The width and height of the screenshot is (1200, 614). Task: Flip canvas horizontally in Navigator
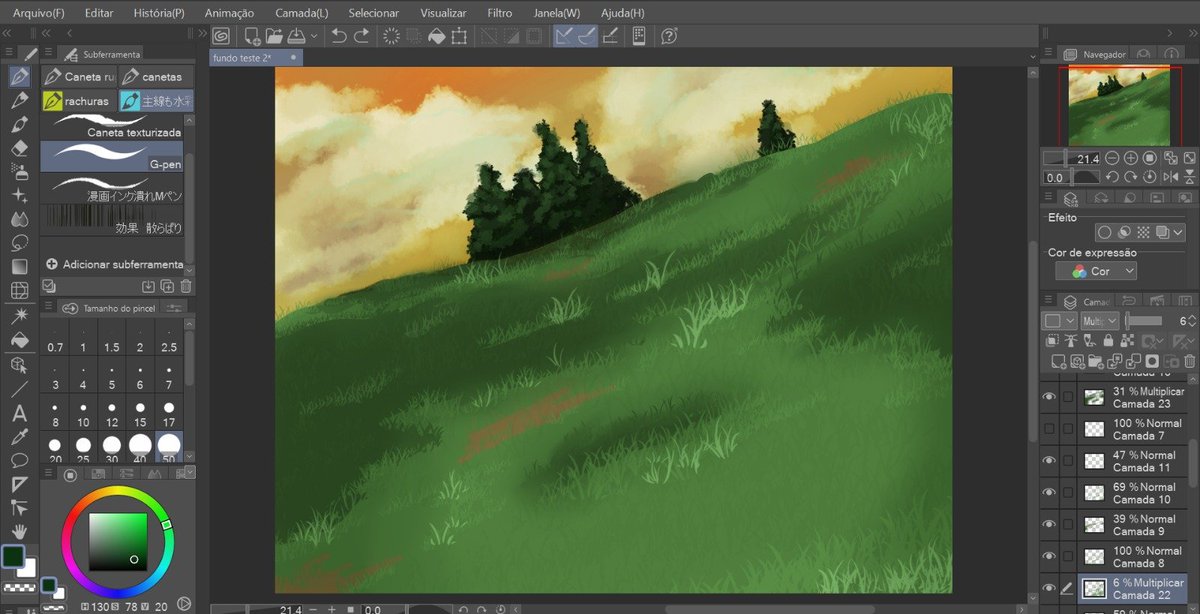1170,177
